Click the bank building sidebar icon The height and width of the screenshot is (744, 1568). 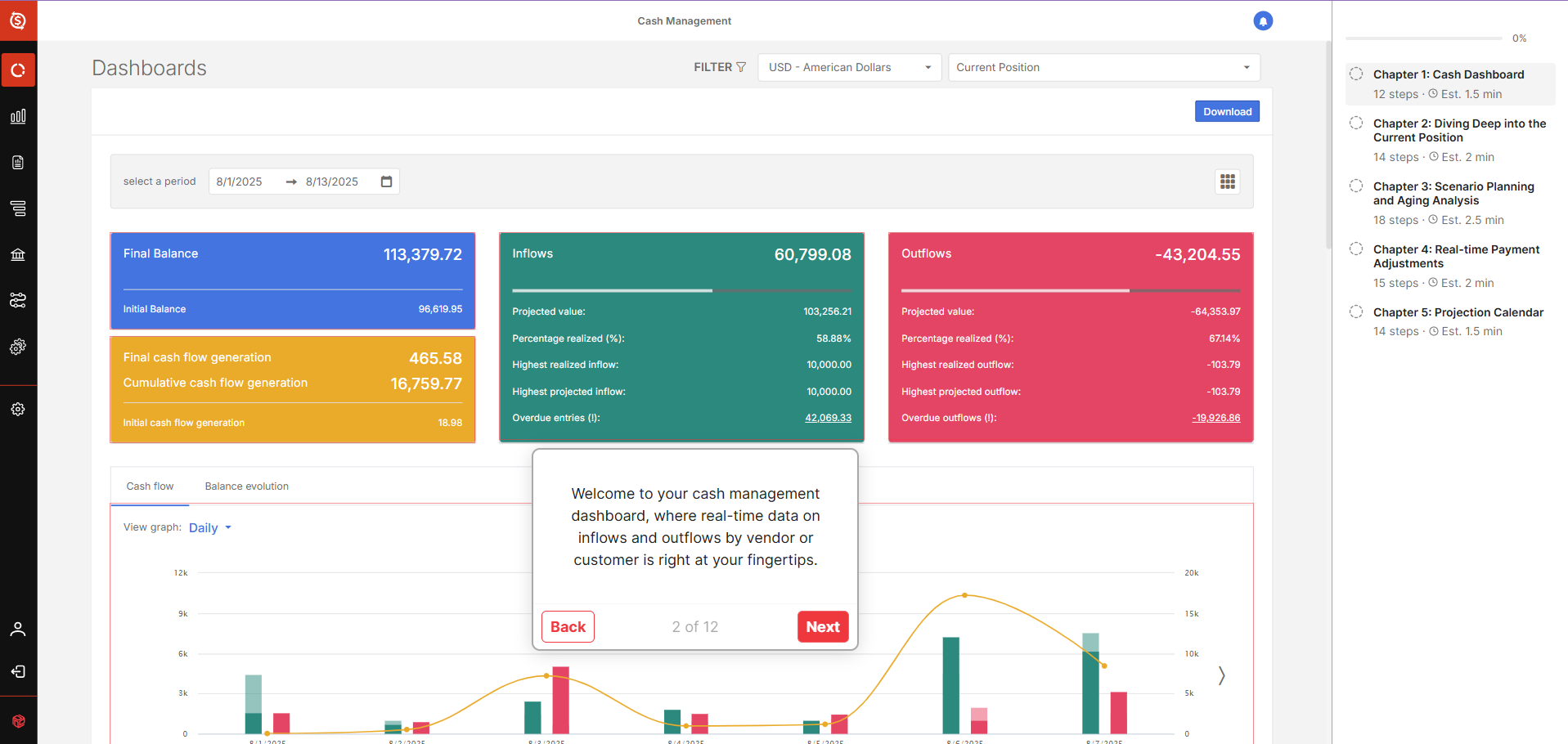(18, 255)
